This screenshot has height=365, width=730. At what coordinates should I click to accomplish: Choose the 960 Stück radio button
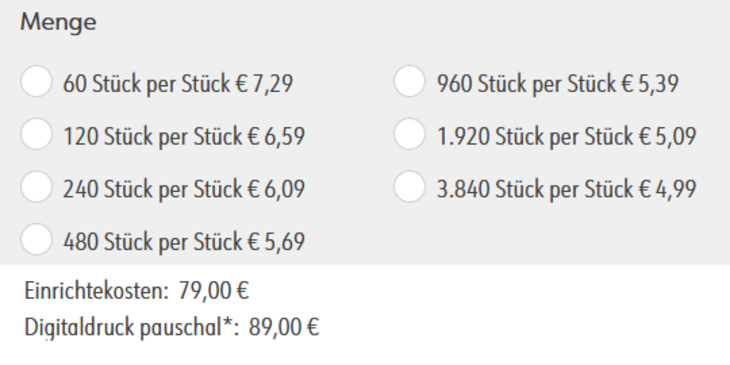click(409, 81)
